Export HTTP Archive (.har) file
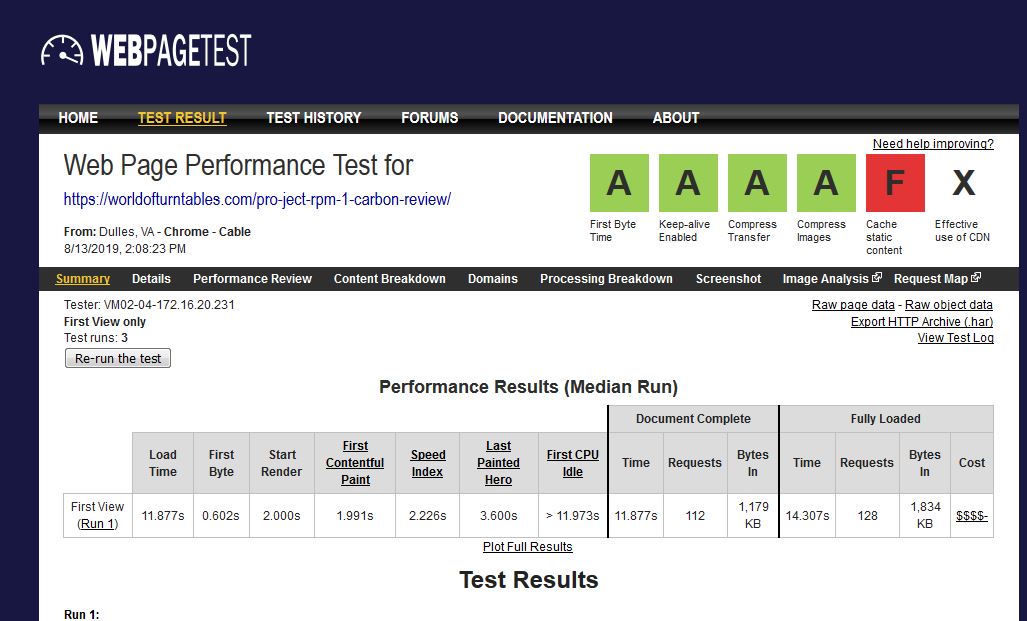This screenshot has height=621, width=1027. [x=921, y=322]
